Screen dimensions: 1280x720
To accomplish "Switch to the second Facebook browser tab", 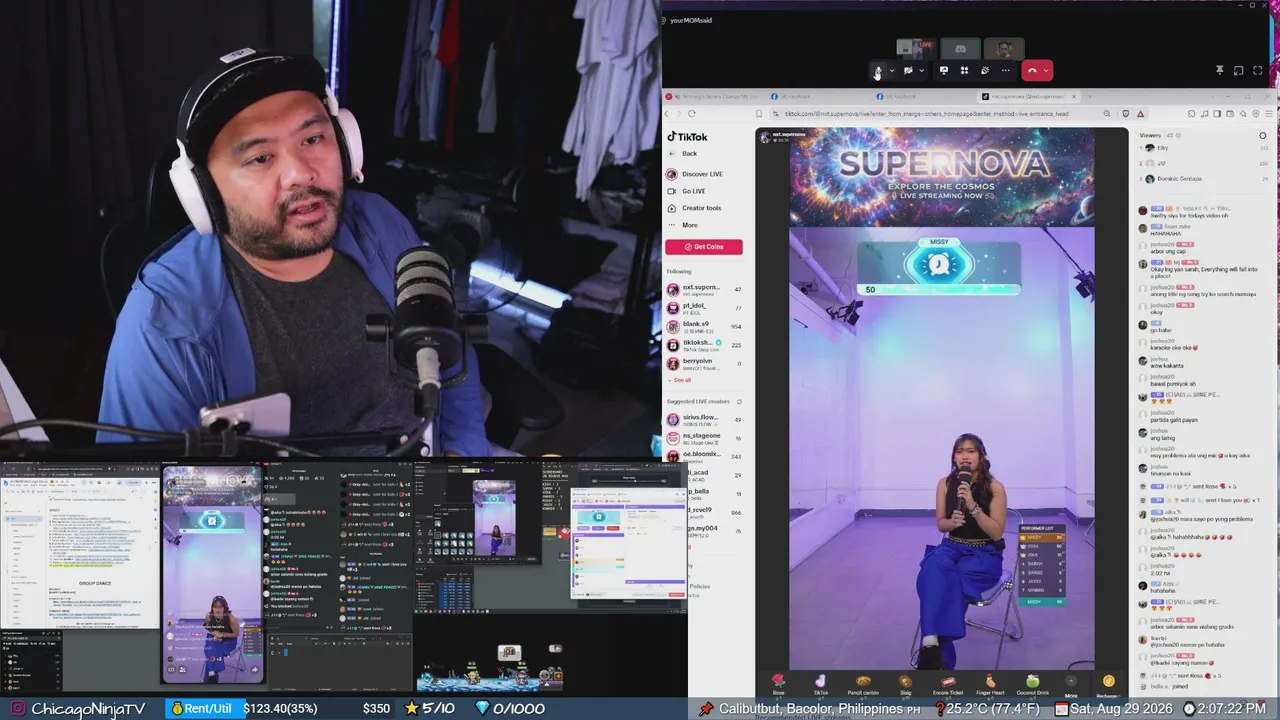I will point(920,97).
